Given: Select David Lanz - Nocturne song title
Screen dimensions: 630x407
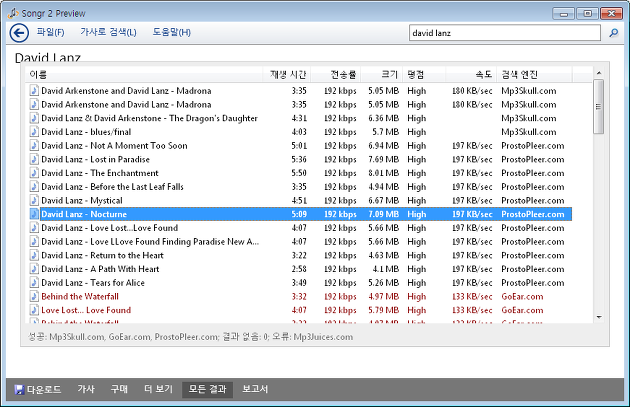Looking at the screenshot, I should coord(84,214).
